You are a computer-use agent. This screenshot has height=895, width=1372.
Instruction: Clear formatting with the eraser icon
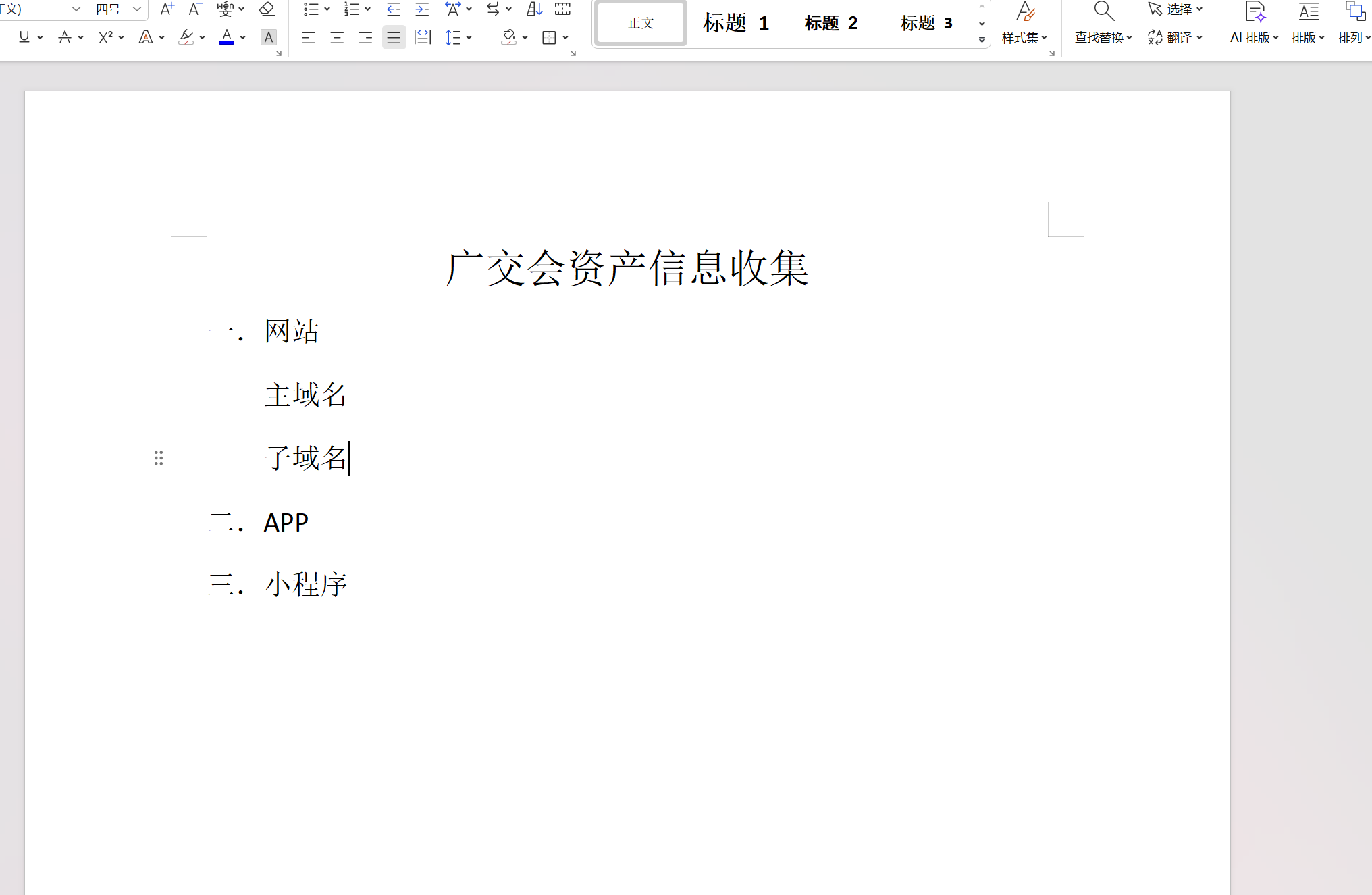click(x=267, y=9)
